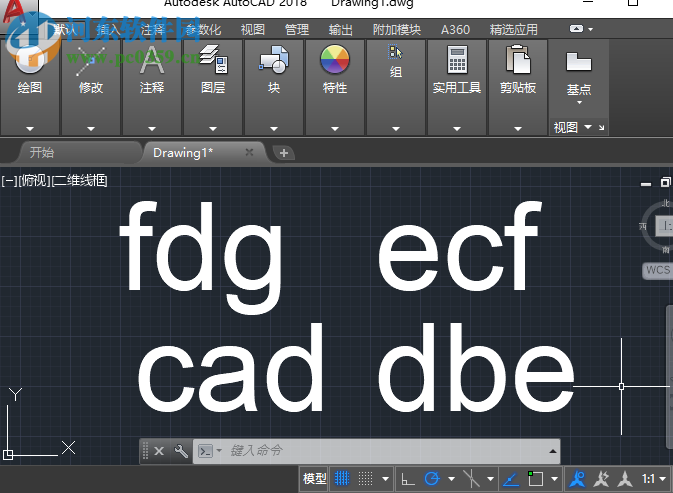This screenshot has width=673, height=493.
Task: Add a new drawing tab with plus
Action: (x=284, y=153)
